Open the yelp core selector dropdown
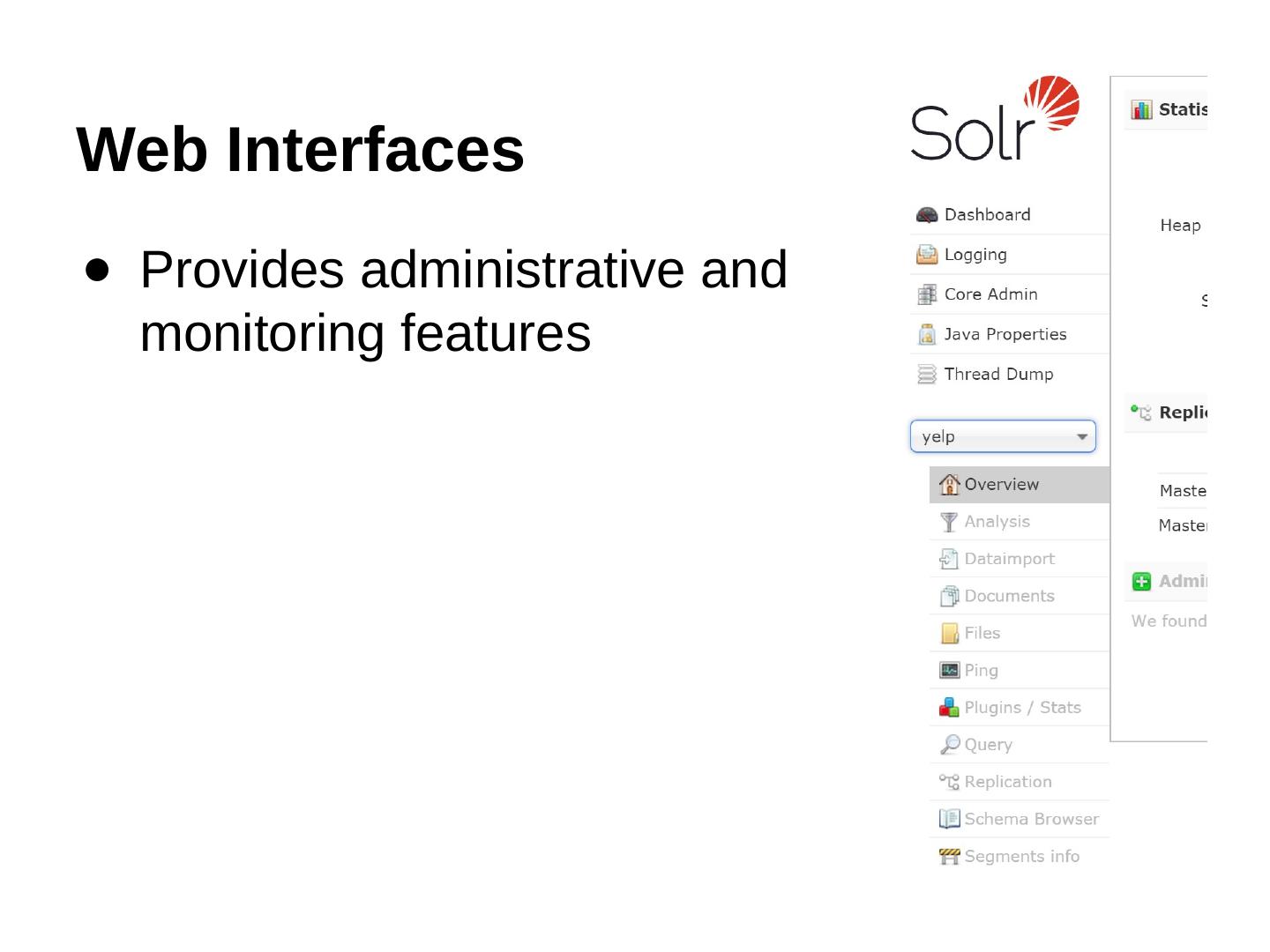 [x=1003, y=436]
